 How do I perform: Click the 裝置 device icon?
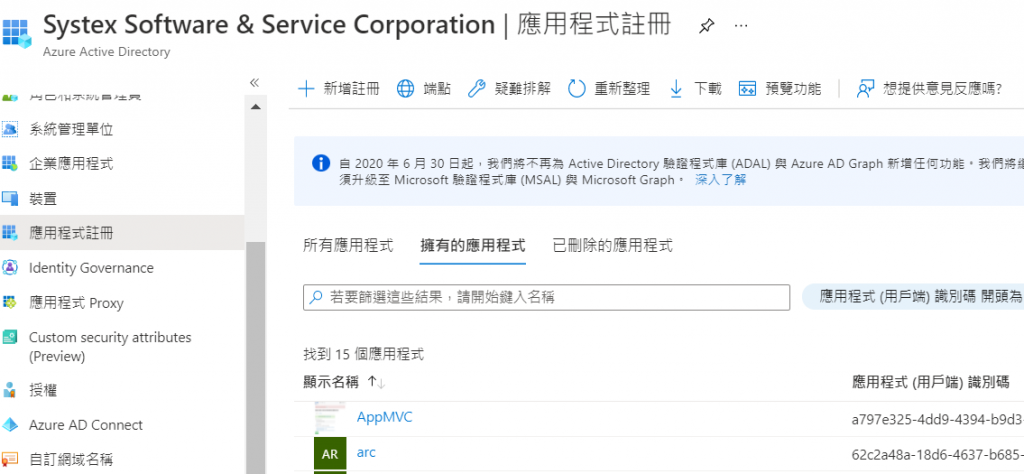(10, 198)
